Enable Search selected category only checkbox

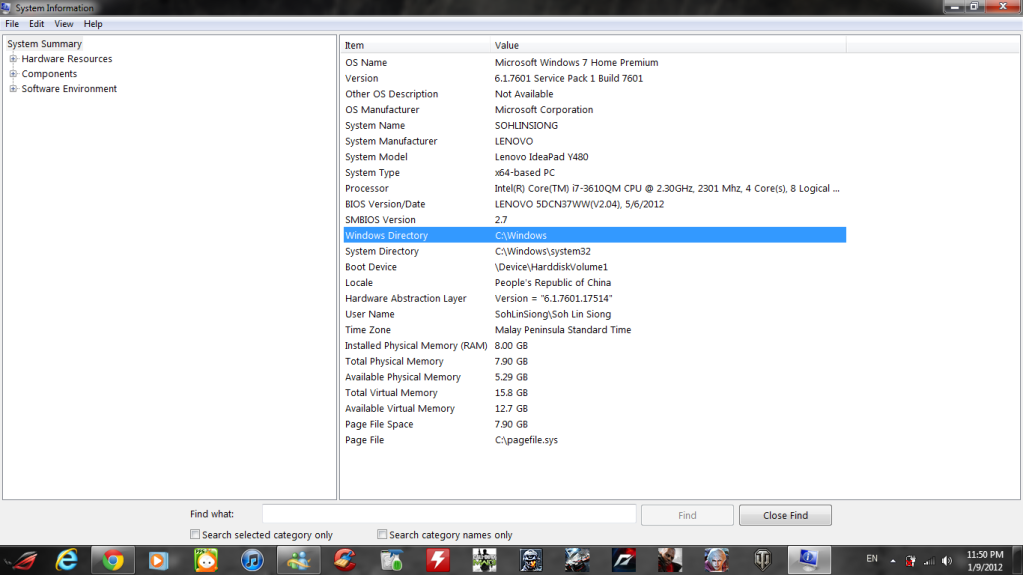coord(195,535)
